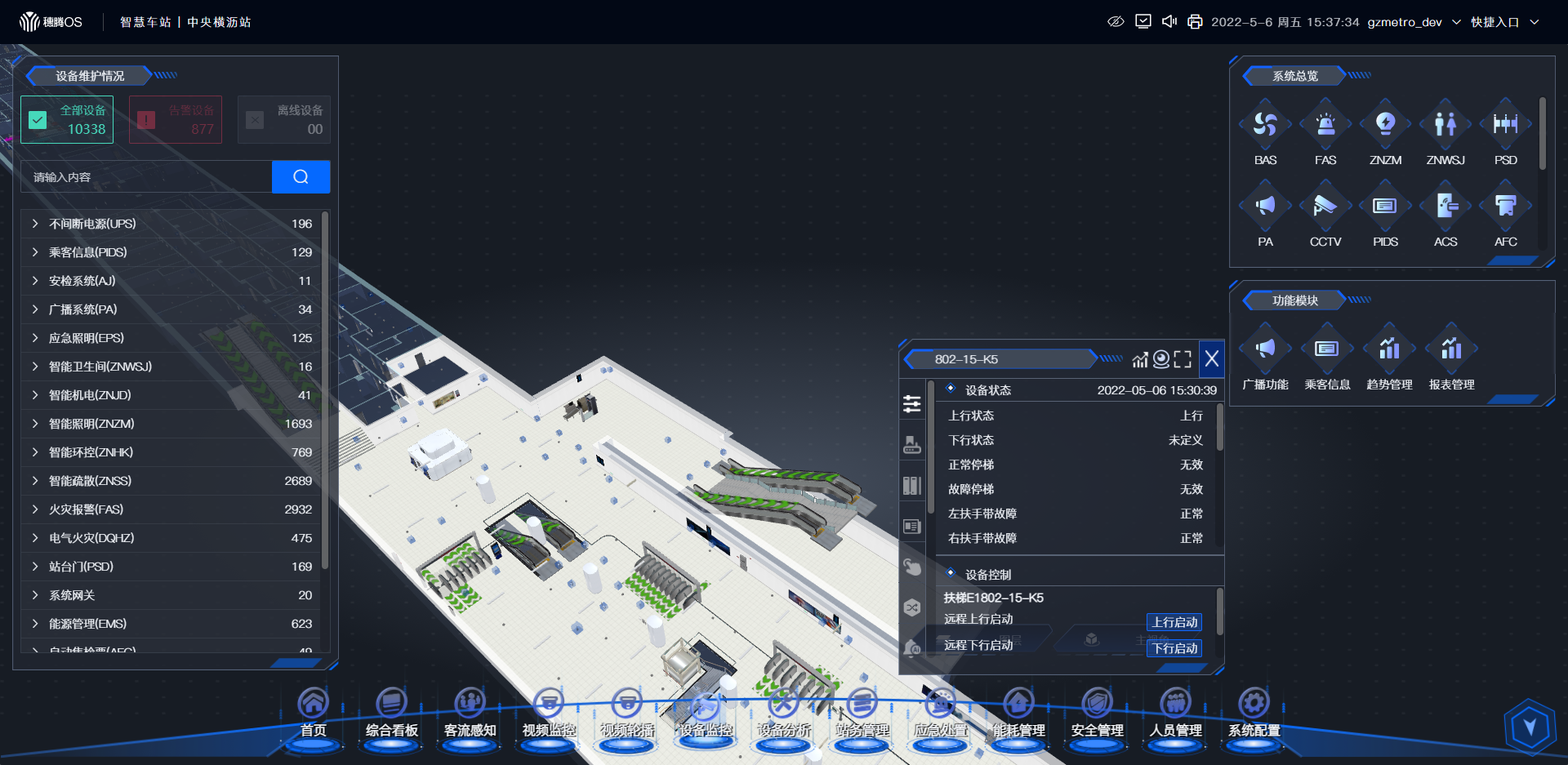Click the AFC system icon

tap(1505, 207)
